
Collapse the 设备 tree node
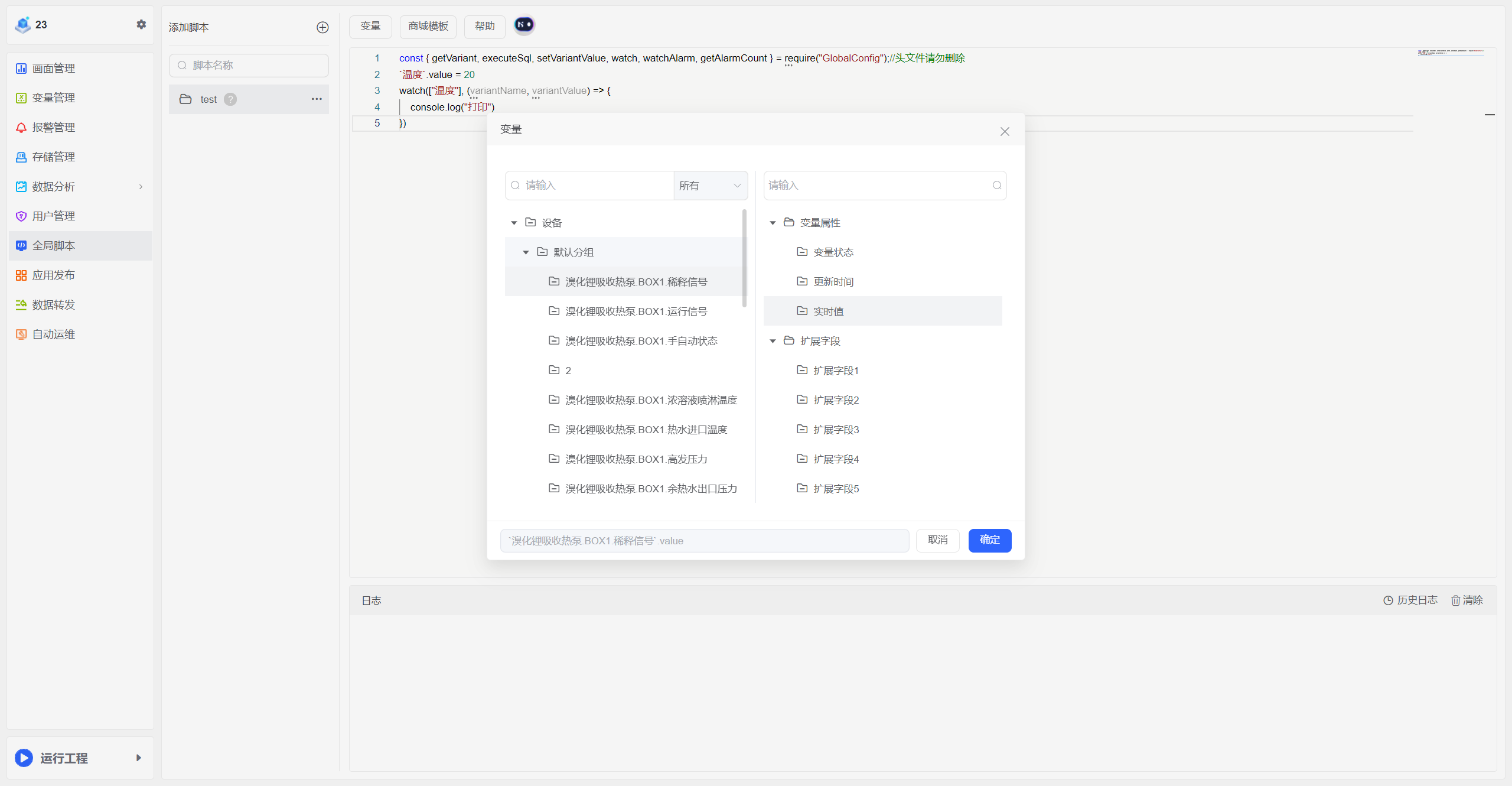coord(514,223)
